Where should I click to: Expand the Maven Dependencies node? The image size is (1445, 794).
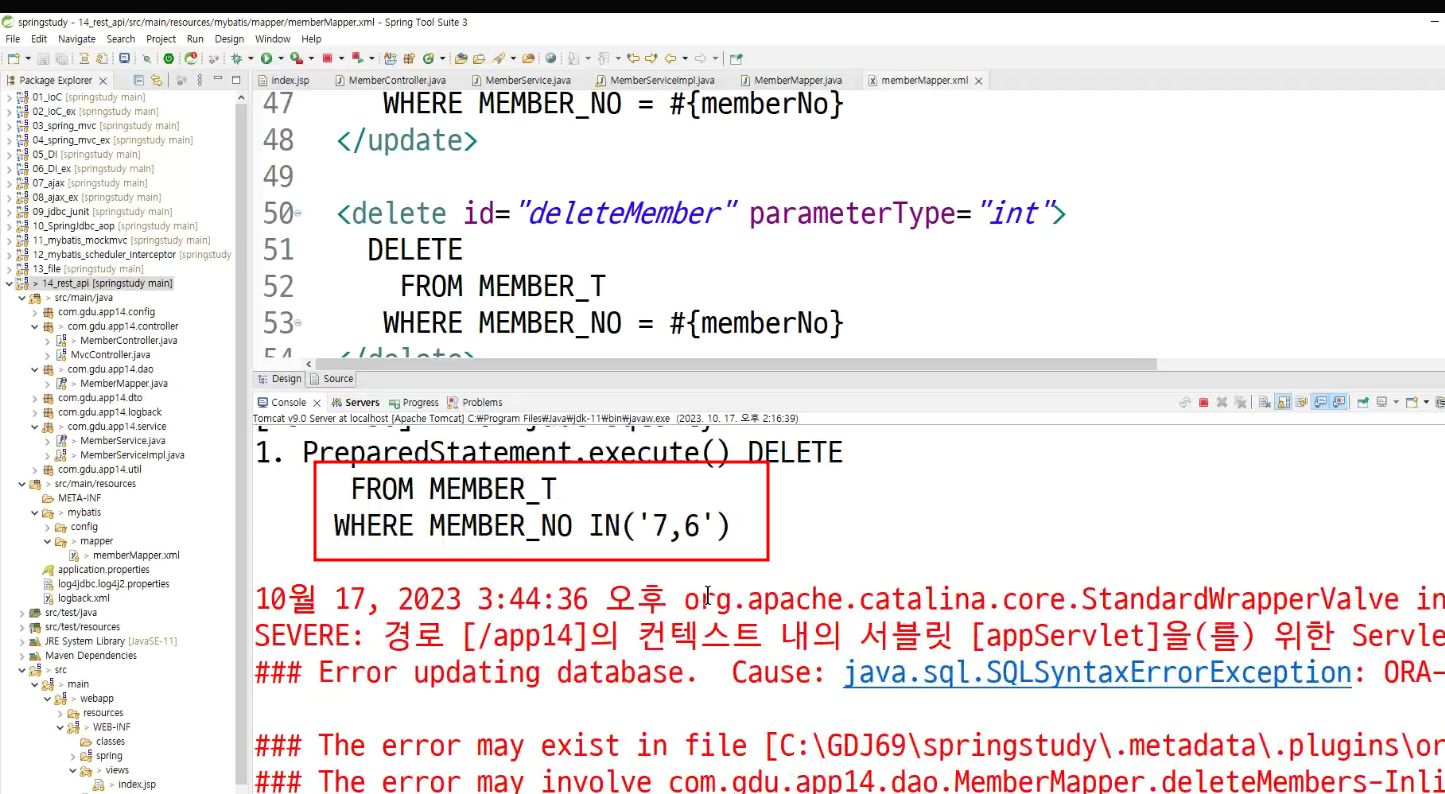(23, 656)
